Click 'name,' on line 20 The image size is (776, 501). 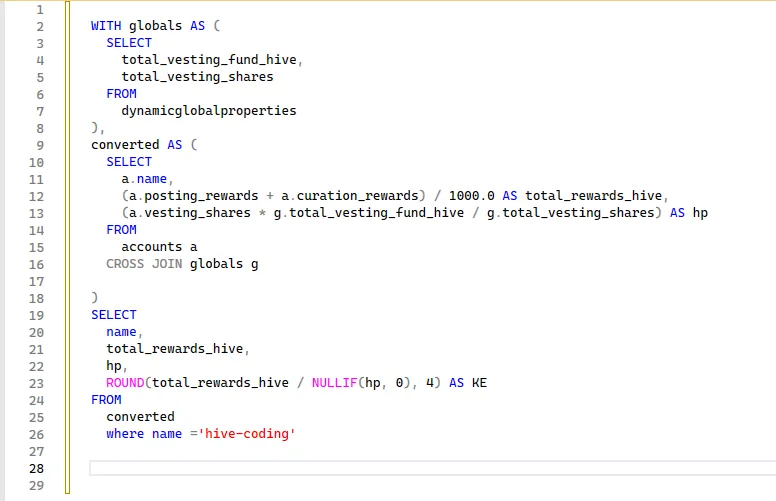coord(124,332)
